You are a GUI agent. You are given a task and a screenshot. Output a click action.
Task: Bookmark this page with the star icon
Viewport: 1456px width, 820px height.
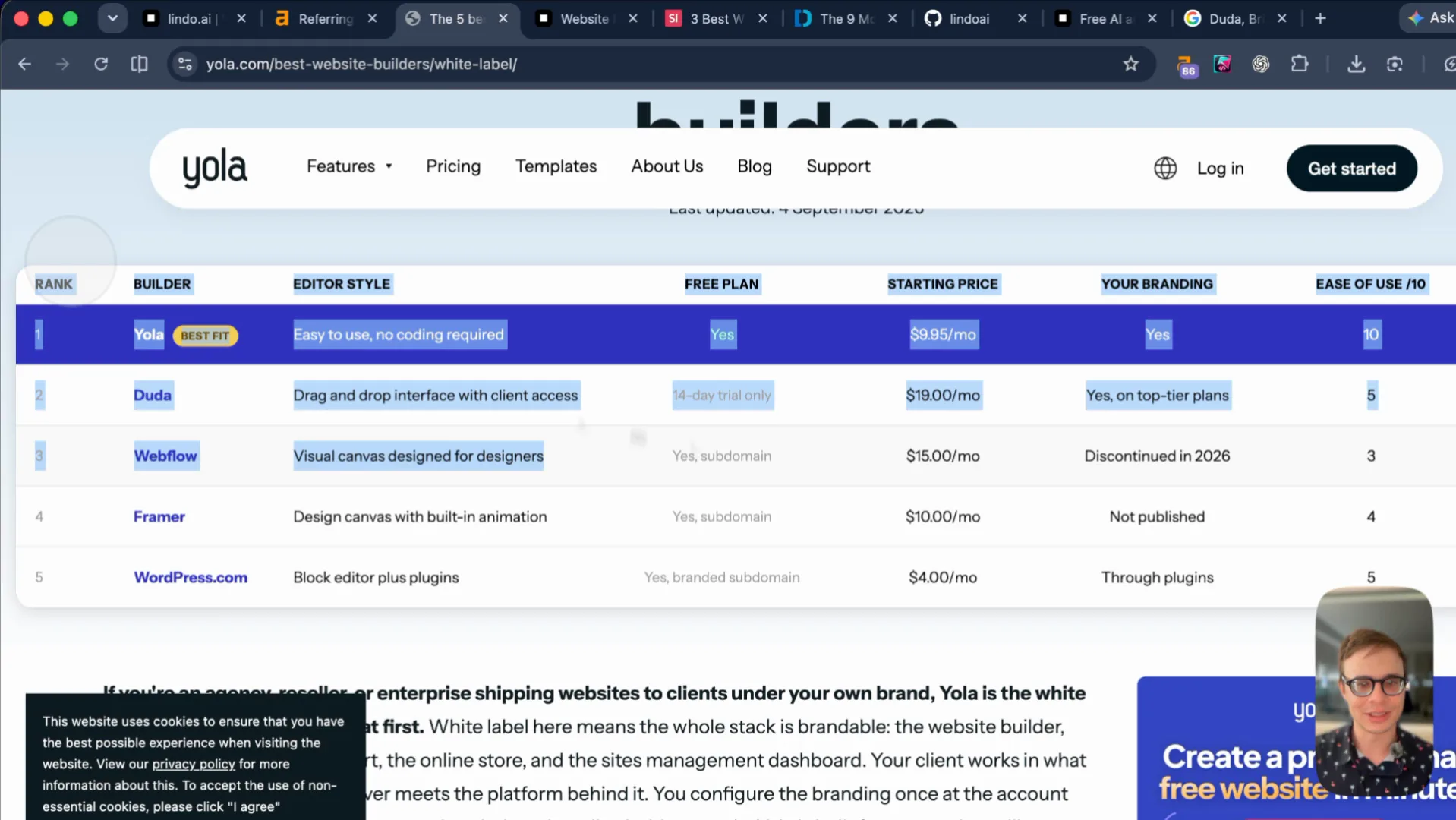pyautogui.click(x=1130, y=64)
